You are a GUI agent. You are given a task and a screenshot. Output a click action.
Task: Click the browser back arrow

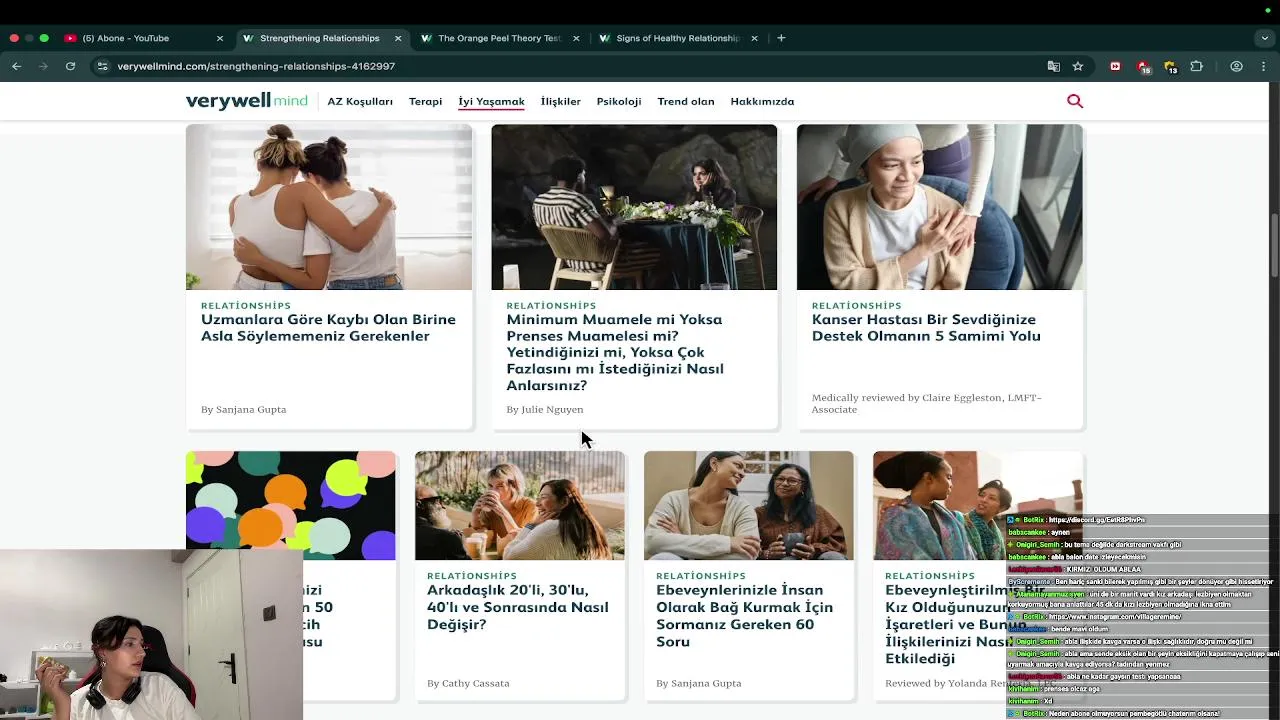pos(17,66)
